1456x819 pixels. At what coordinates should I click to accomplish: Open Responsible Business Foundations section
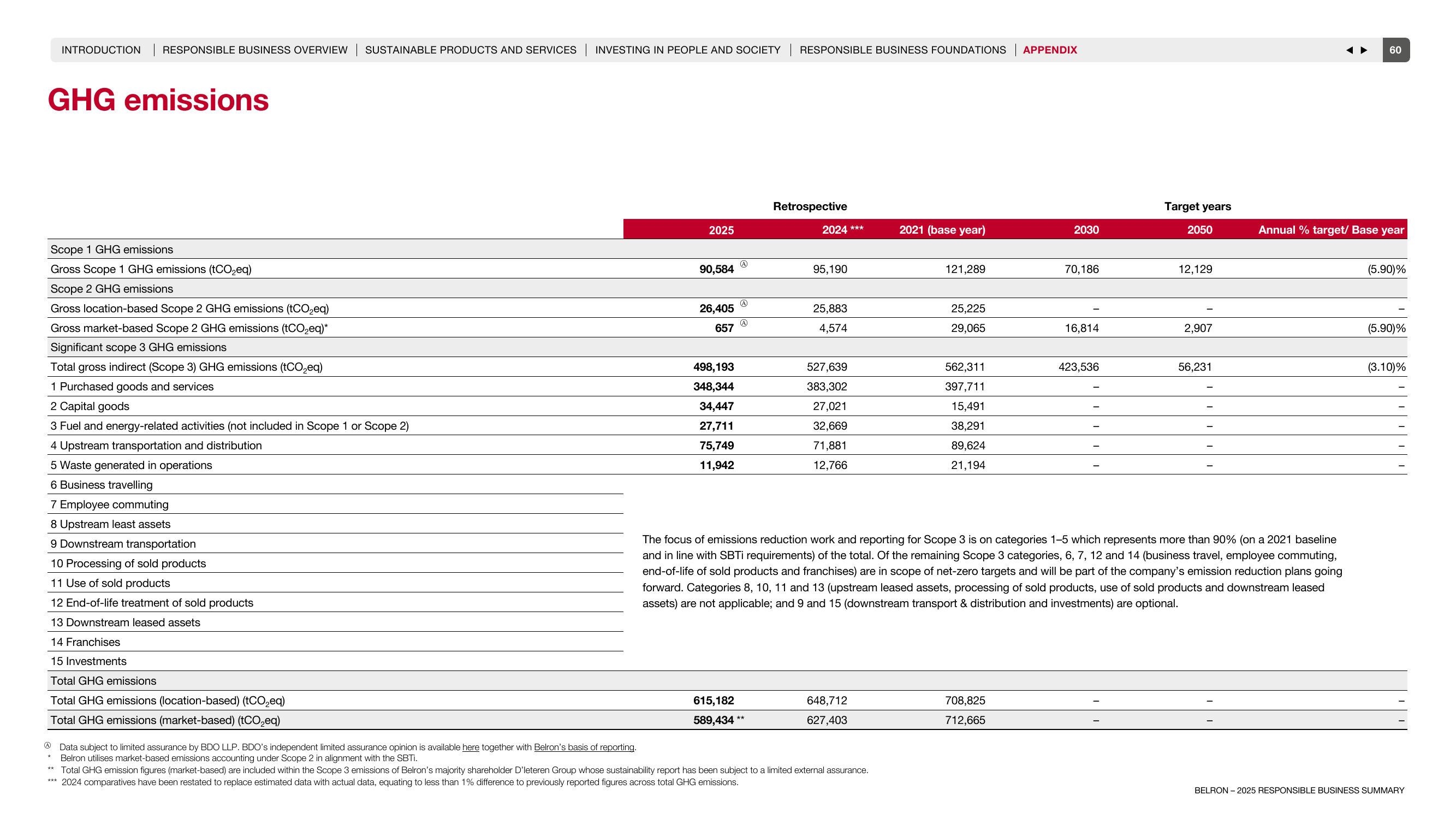(902, 50)
